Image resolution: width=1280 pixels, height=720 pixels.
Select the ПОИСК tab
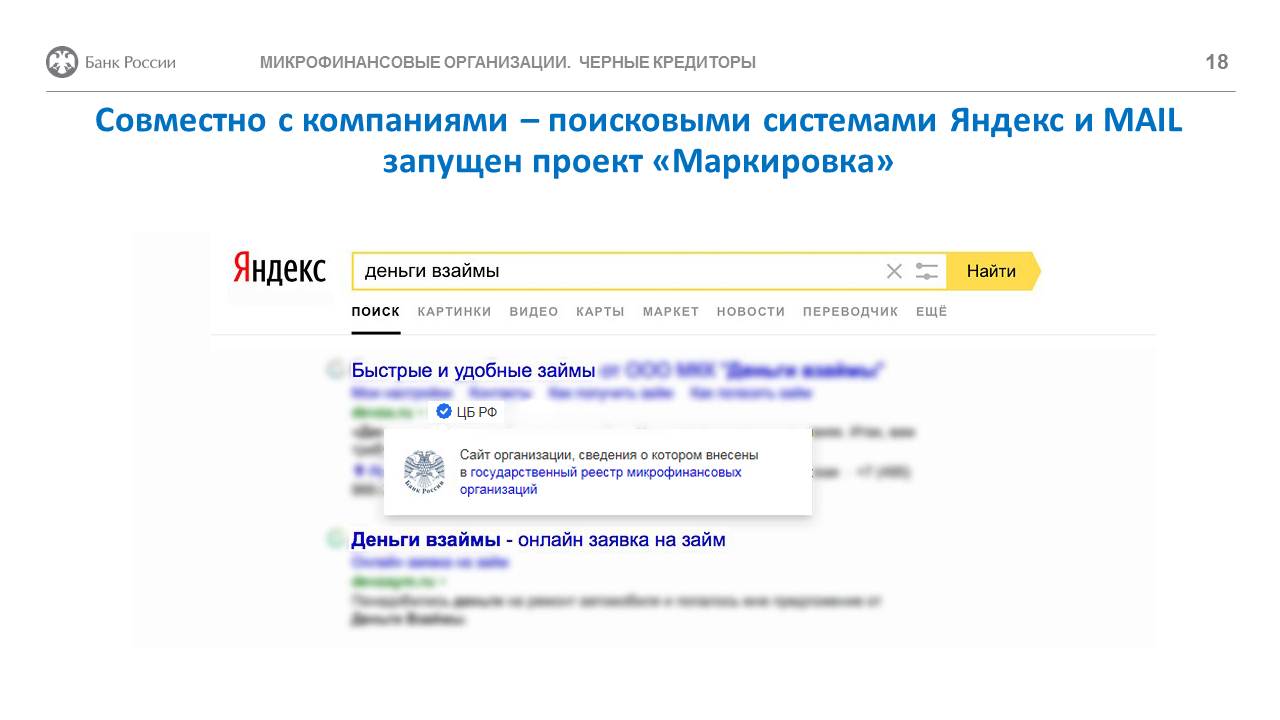coord(376,312)
